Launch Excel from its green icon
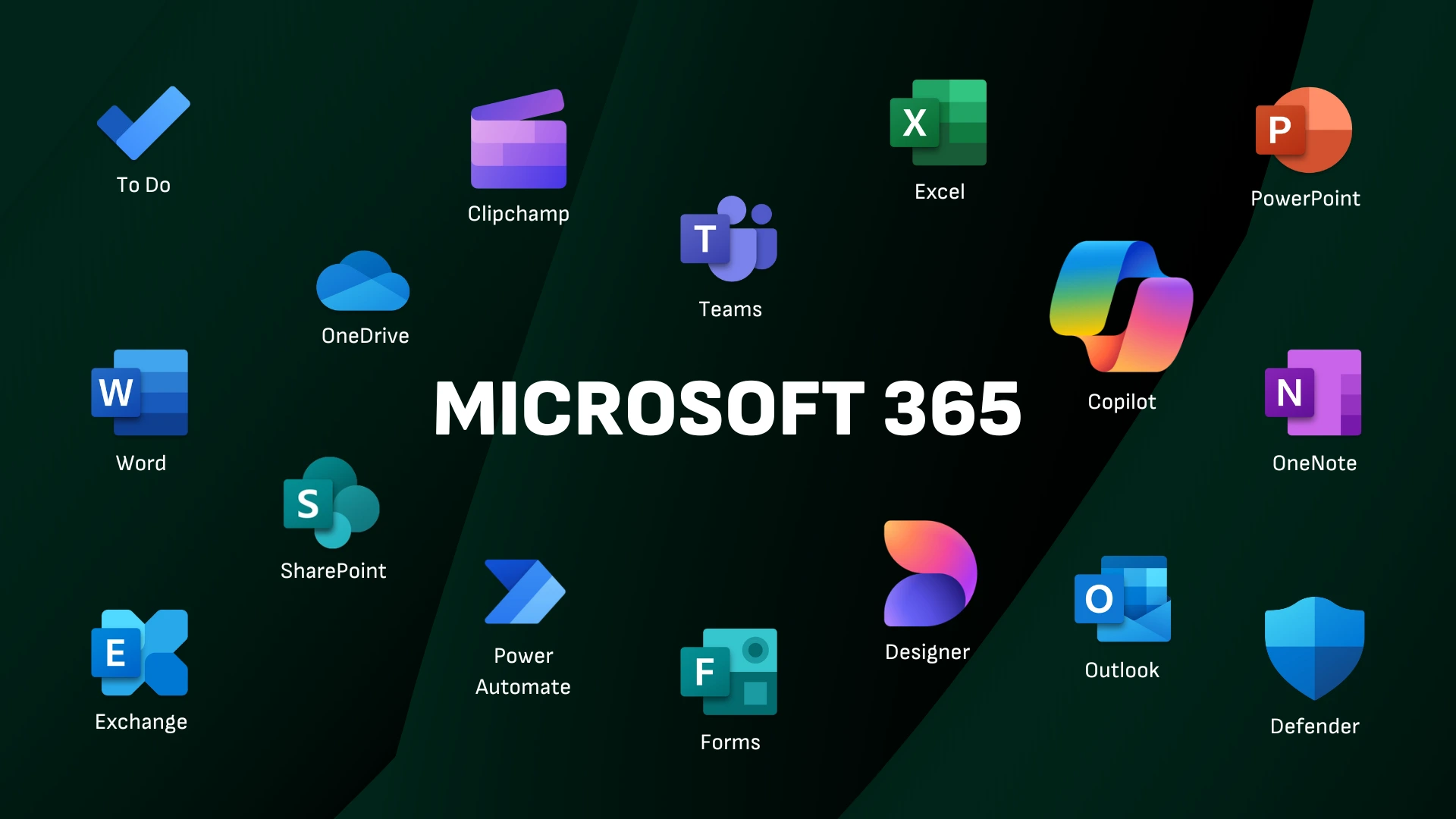The height and width of the screenshot is (819, 1456). click(939, 123)
